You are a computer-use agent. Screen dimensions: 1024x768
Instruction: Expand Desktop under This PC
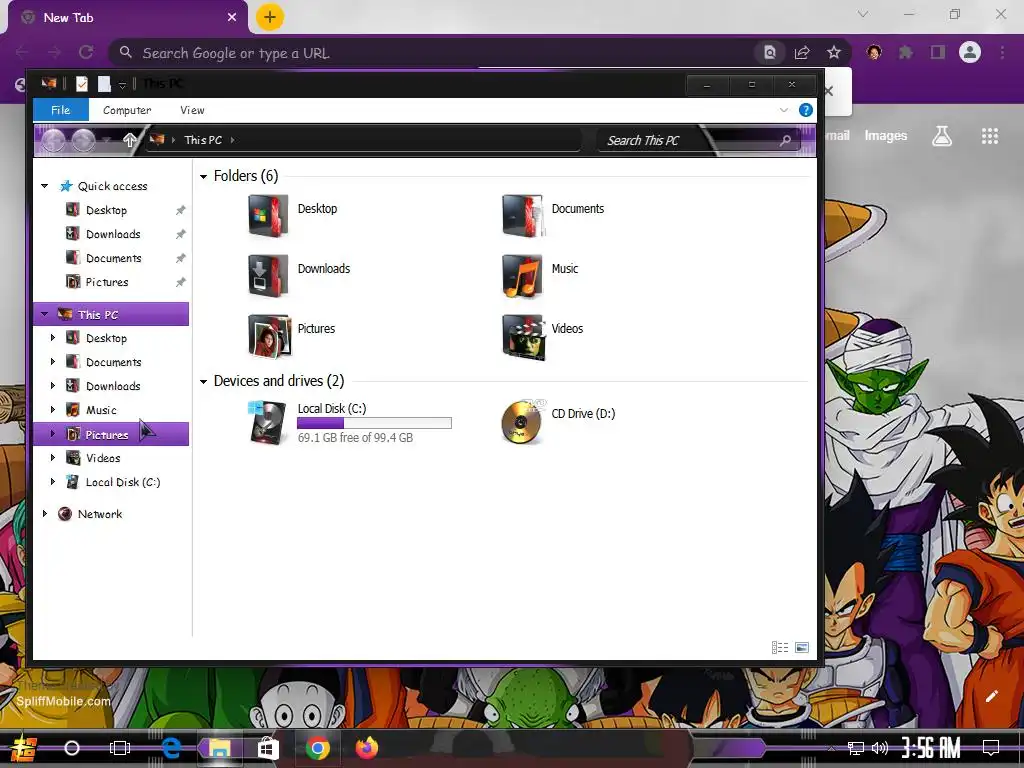(53, 338)
